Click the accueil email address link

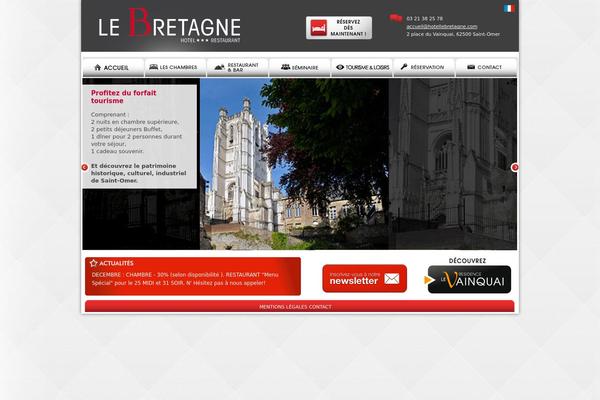442,26
